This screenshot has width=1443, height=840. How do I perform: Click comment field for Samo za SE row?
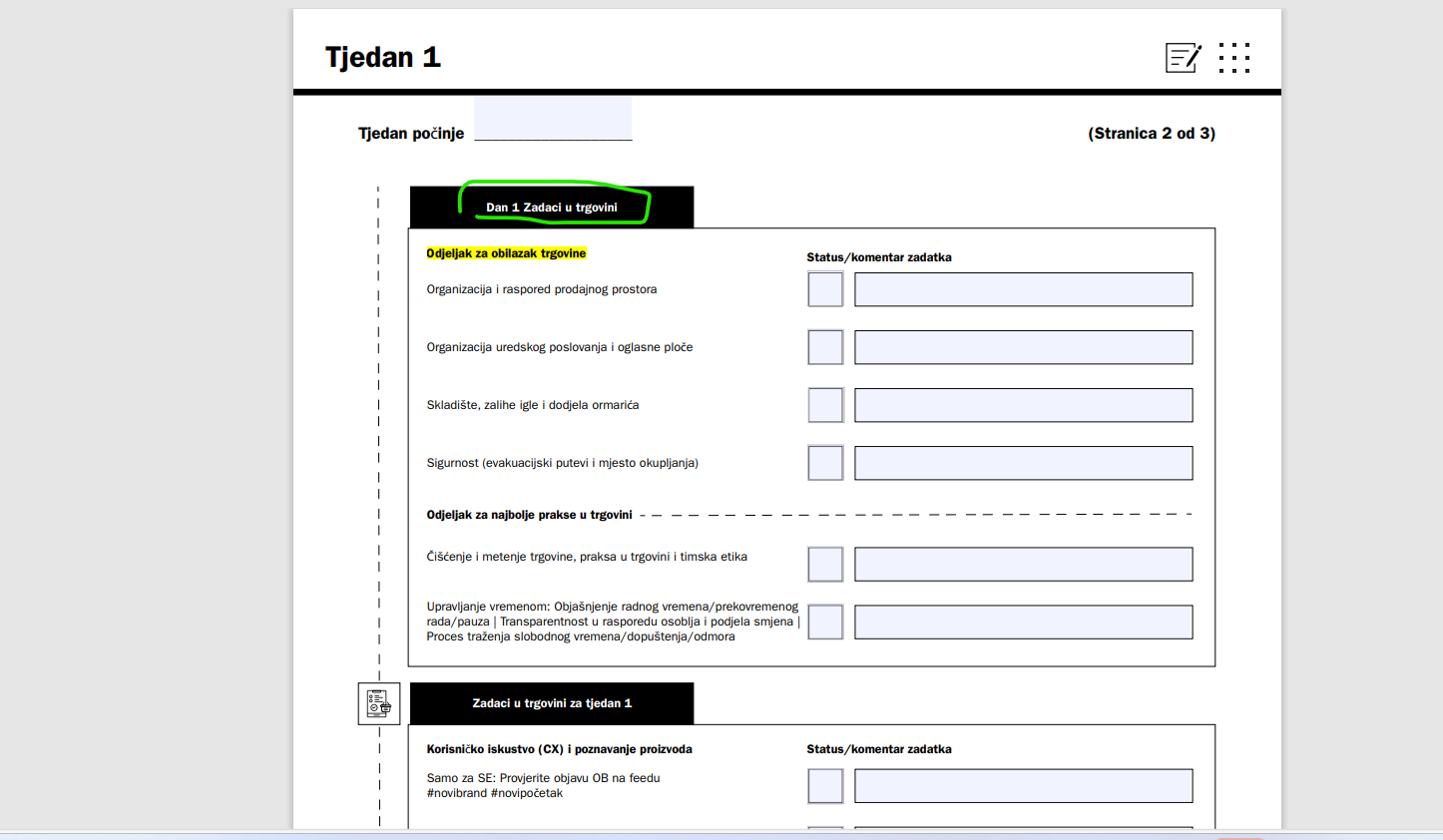pyautogui.click(x=1023, y=785)
